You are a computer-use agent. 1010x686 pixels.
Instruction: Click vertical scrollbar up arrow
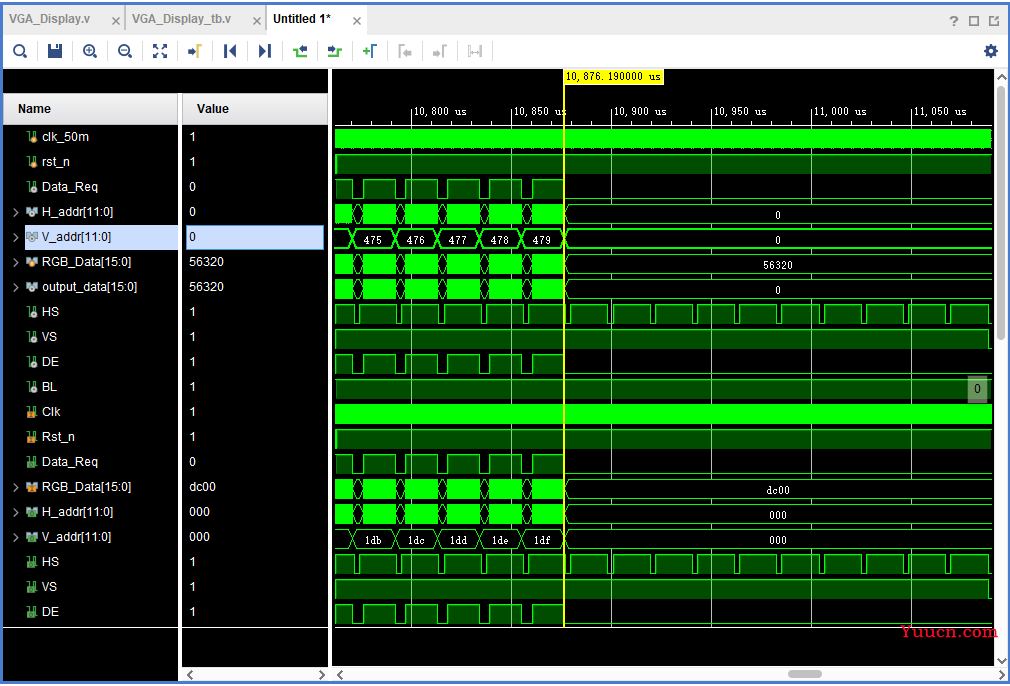point(1001,77)
